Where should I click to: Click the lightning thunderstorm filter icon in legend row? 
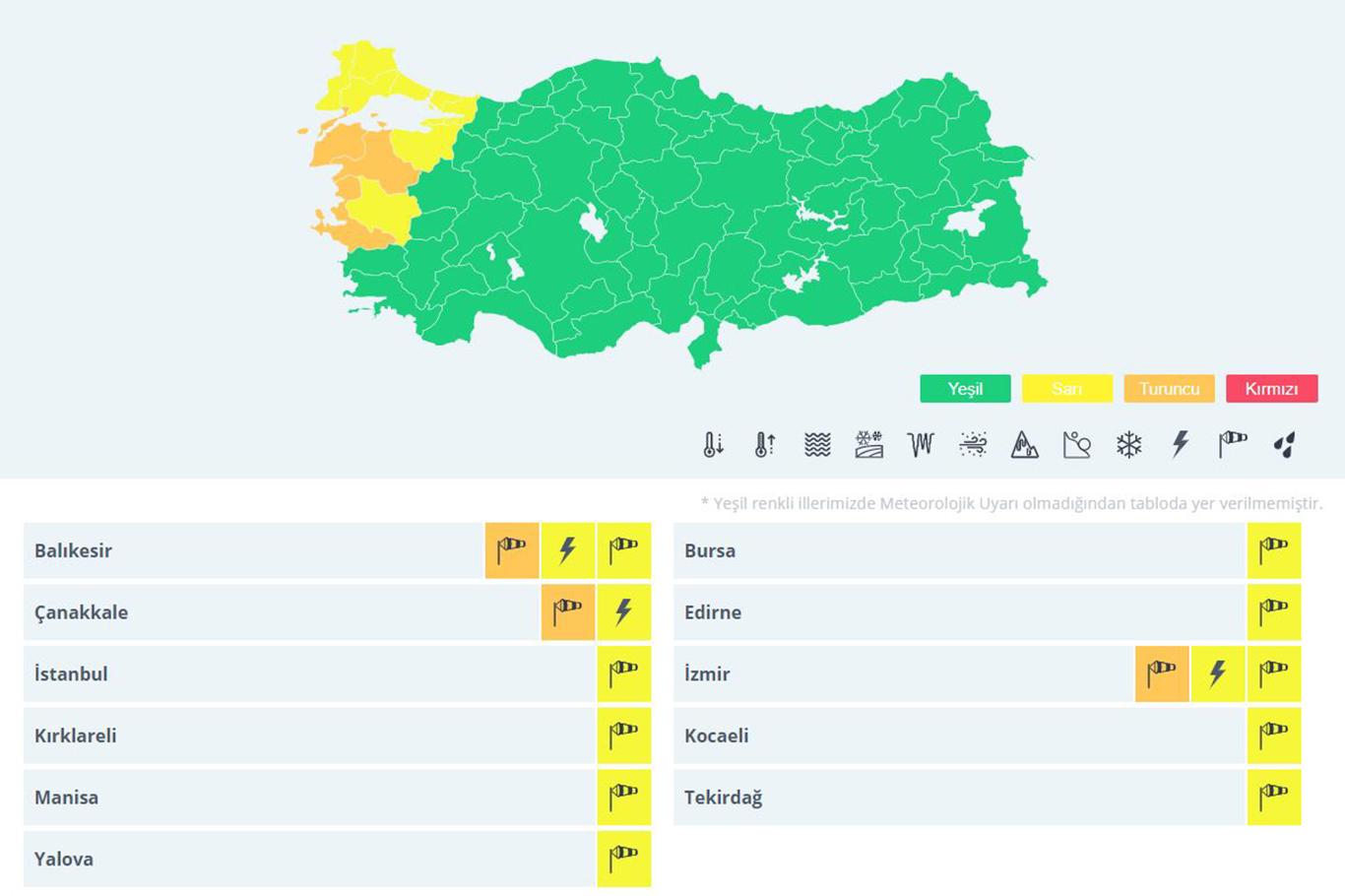1180,445
